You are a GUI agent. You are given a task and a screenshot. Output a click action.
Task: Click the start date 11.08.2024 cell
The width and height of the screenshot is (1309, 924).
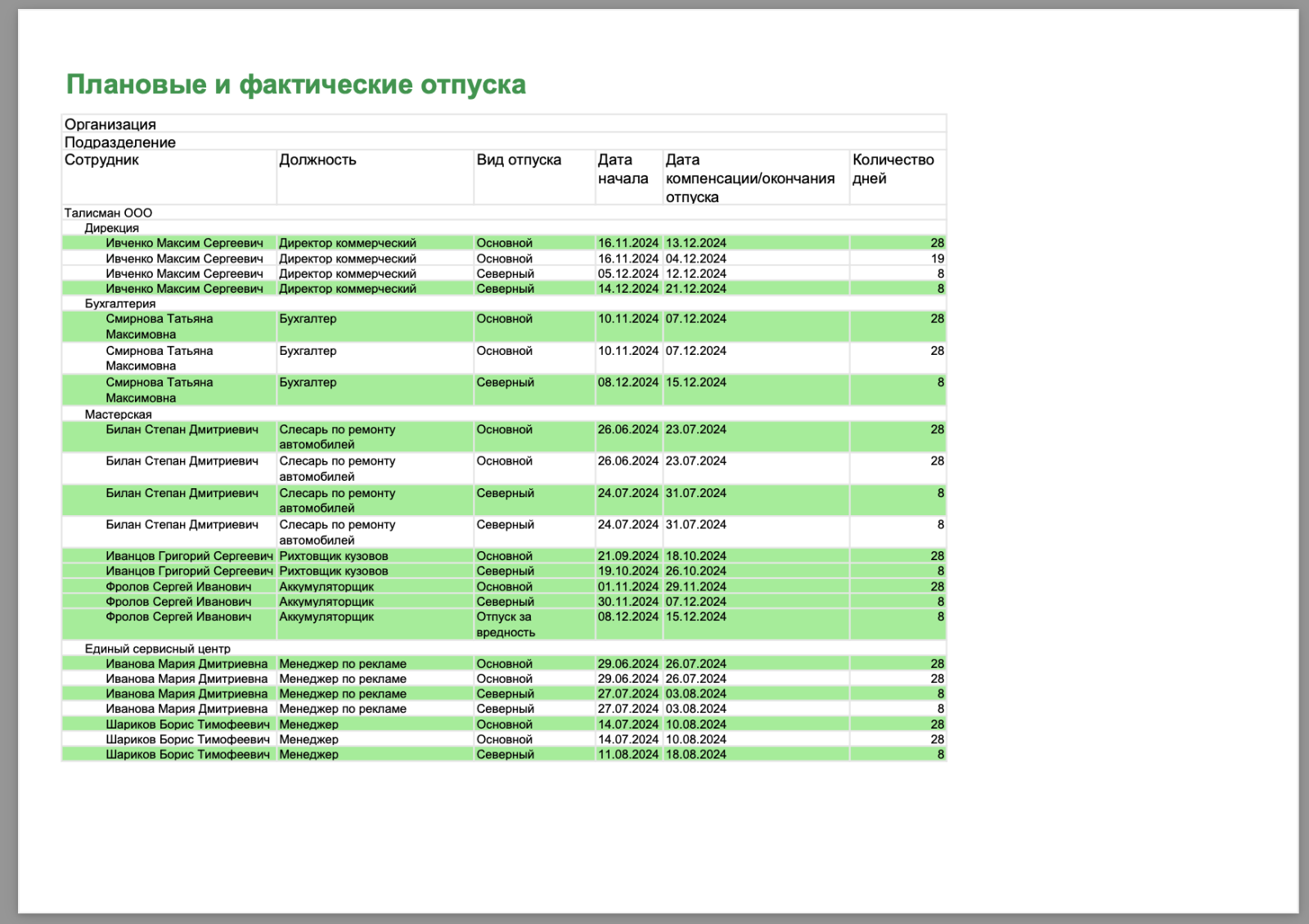(628, 755)
